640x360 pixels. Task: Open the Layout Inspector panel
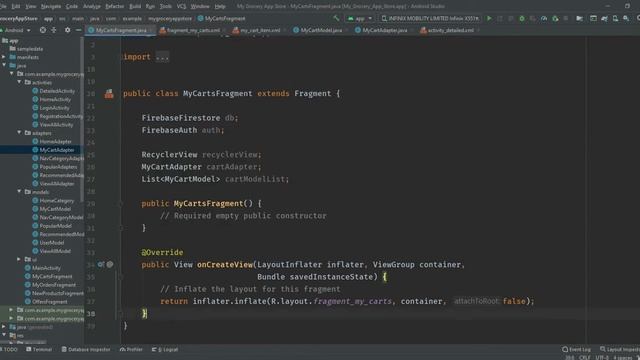(x=620, y=349)
